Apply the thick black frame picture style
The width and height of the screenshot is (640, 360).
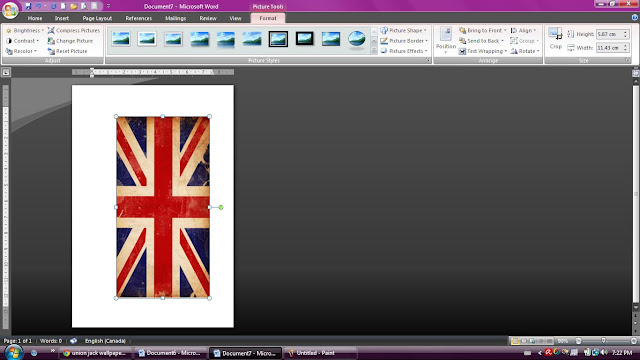304,39
